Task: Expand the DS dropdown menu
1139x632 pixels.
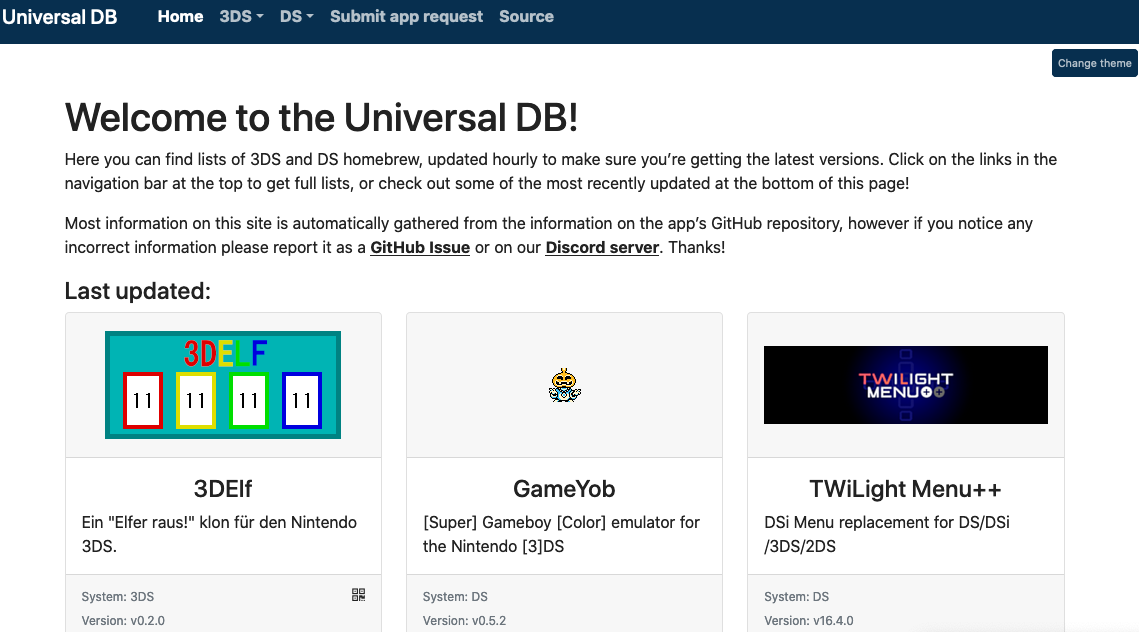Action: (x=296, y=16)
